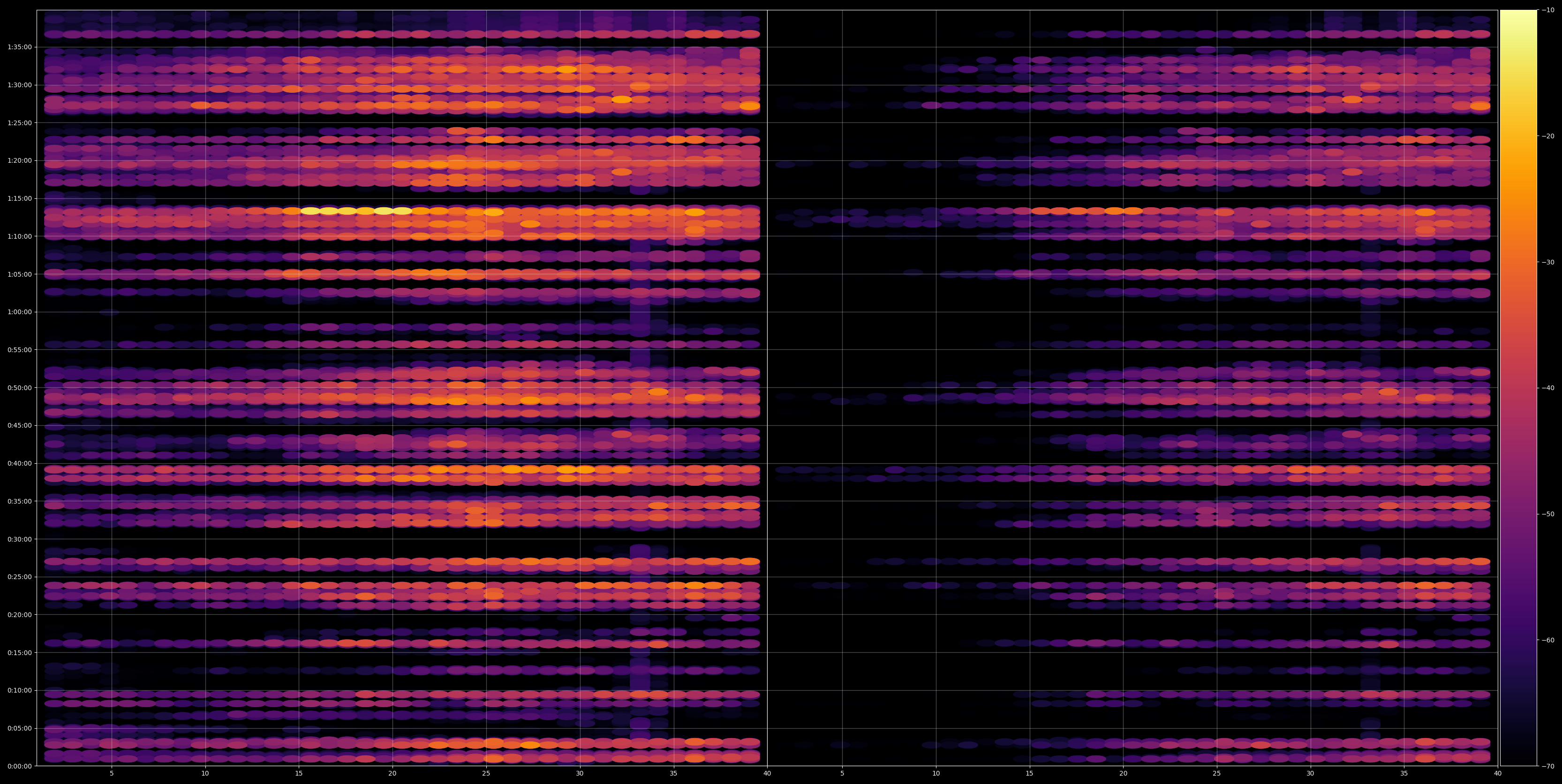Click x-axis tick 15 under the left plot
The height and width of the screenshot is (784, 1562).
pos(299,773)
